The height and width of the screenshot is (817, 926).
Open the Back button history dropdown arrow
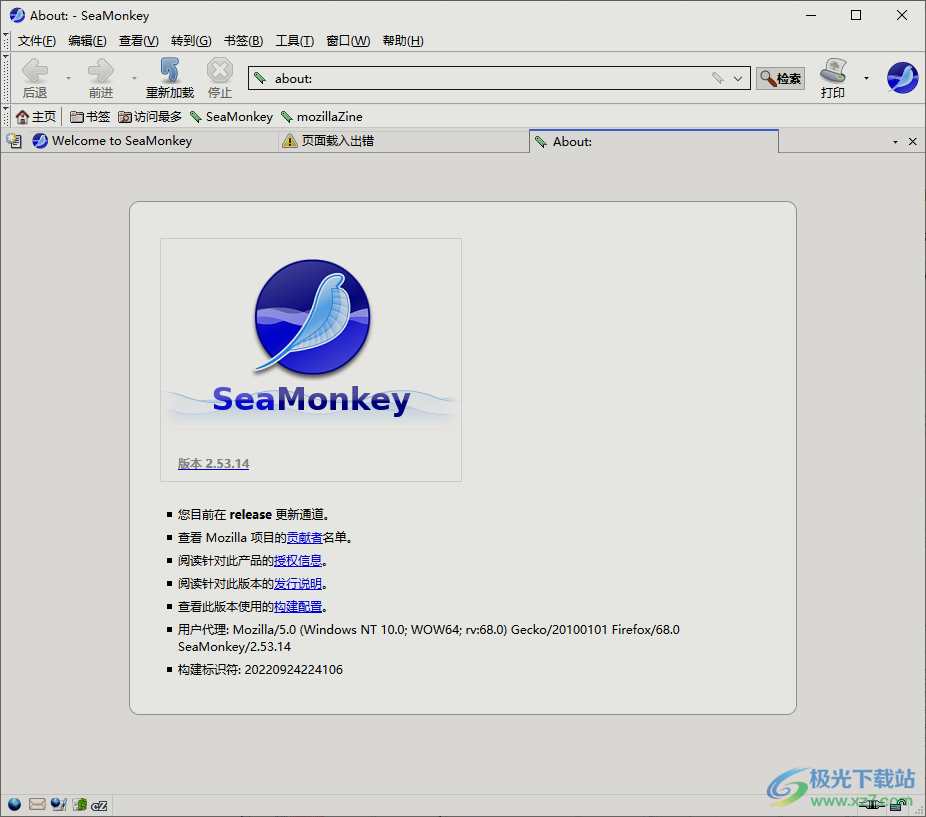pos(69,78)
